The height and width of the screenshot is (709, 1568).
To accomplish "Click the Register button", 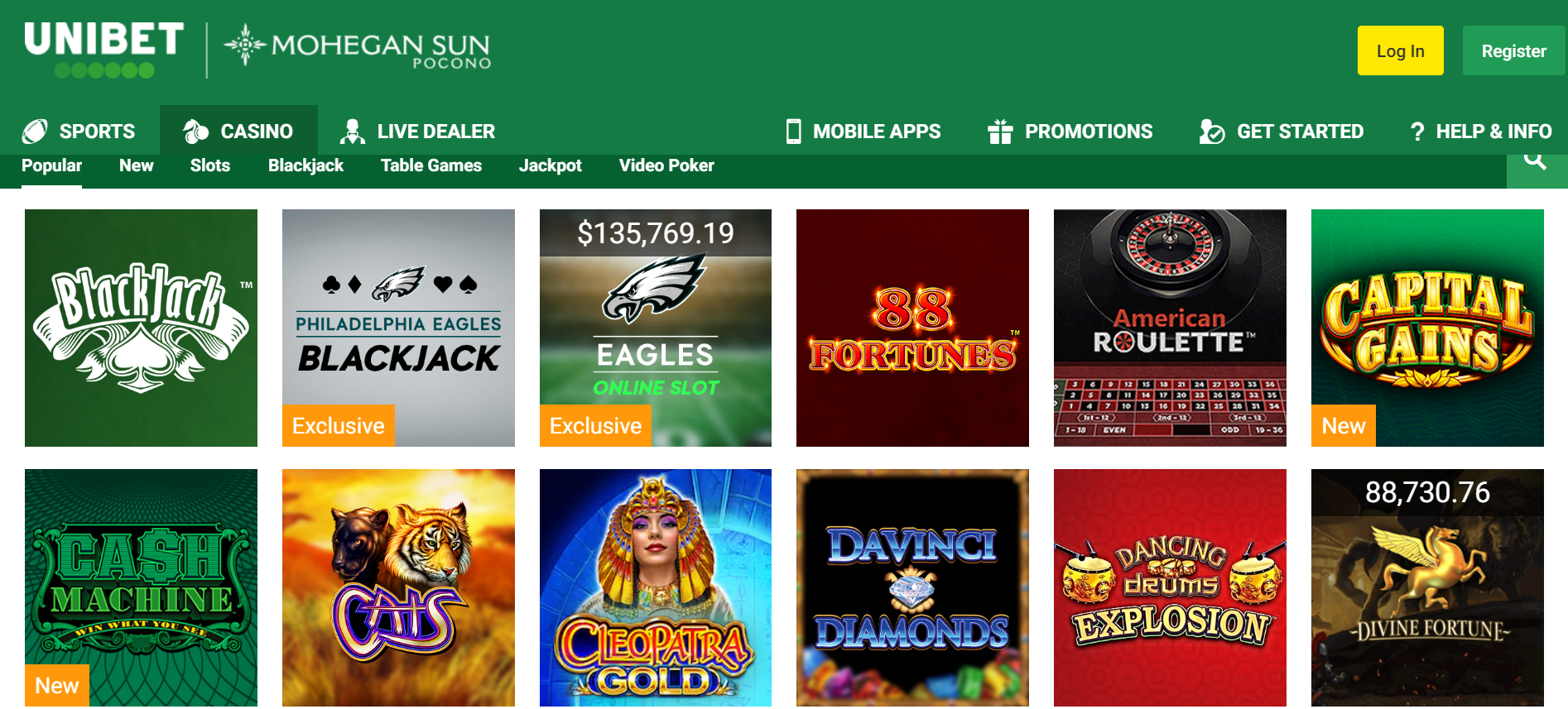I will click(x=1514, y=50).
